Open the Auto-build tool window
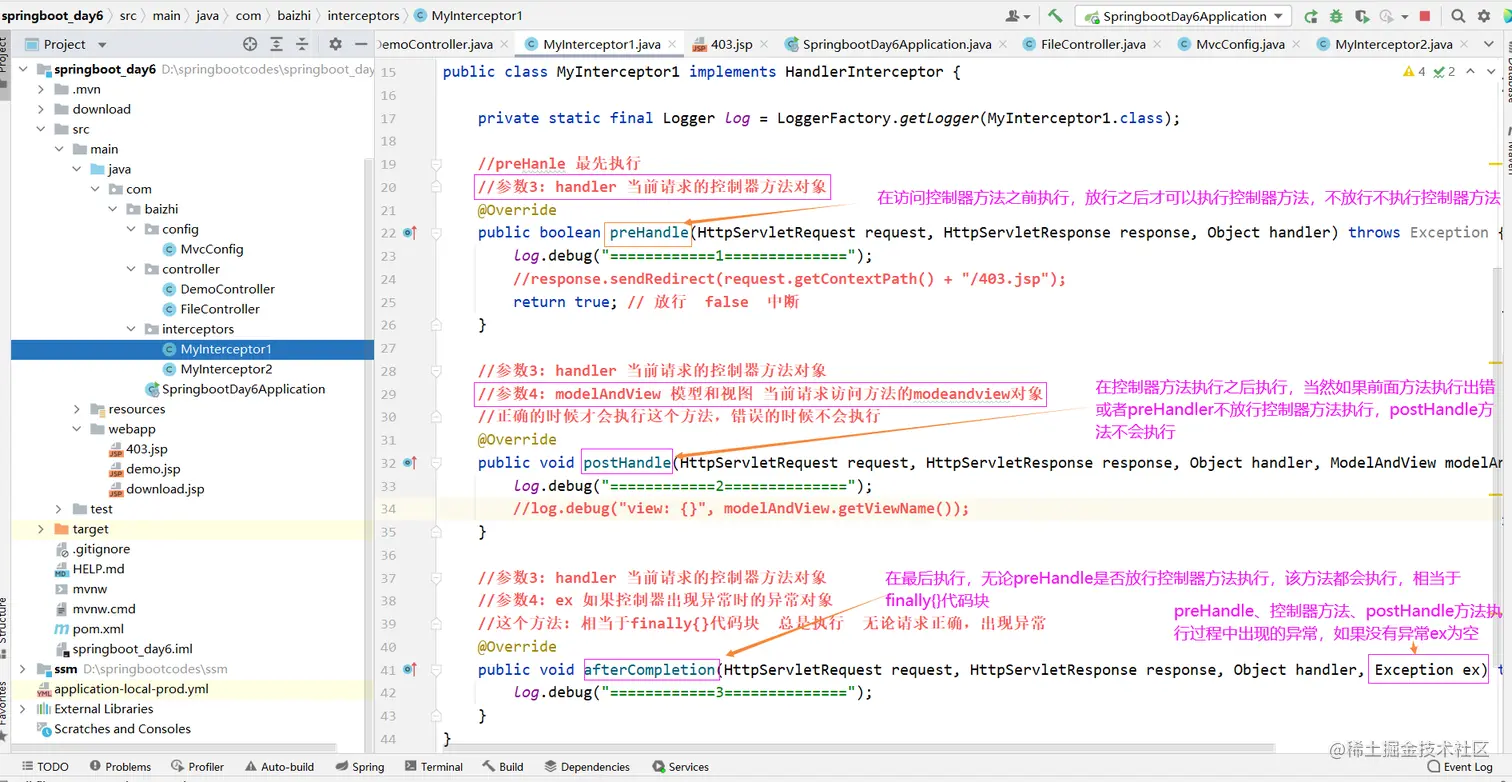The image size is (1512, 782). 278,767
